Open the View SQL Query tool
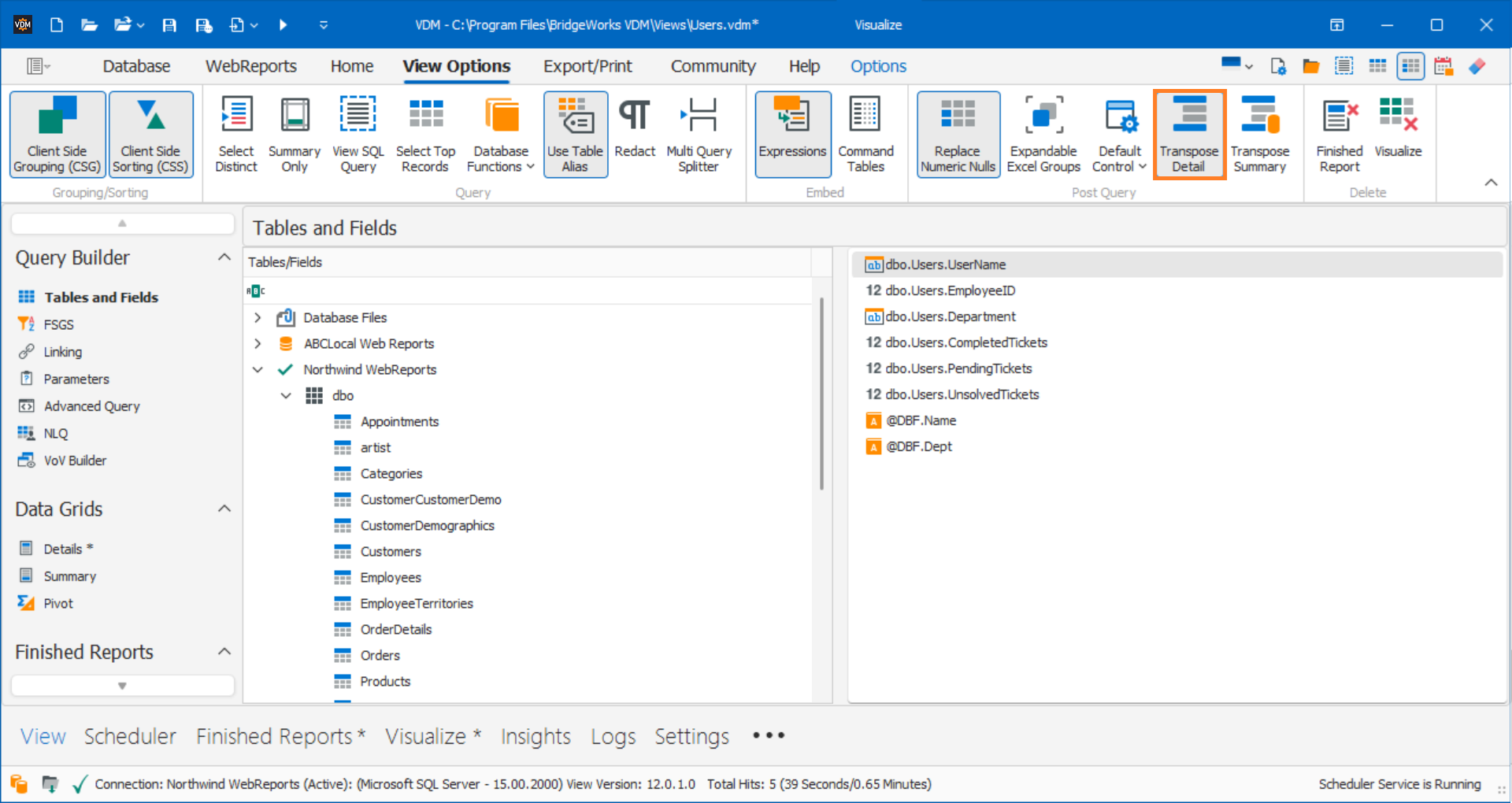Image resolution: width=1512 pixels, height=803 pixels. pyautogui.click(x=358, y=134)
